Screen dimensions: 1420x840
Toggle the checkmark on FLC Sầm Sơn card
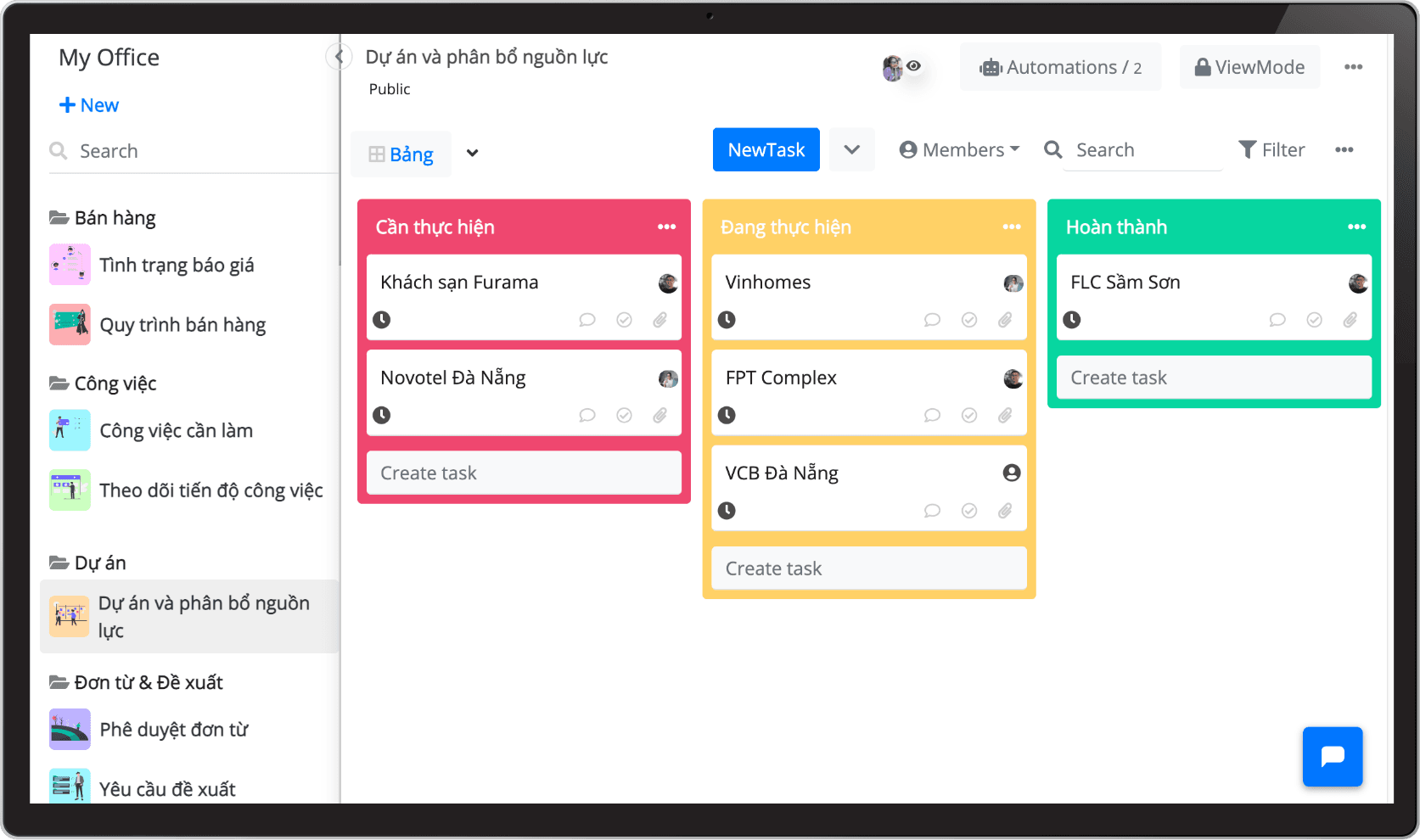(1314, 320)
